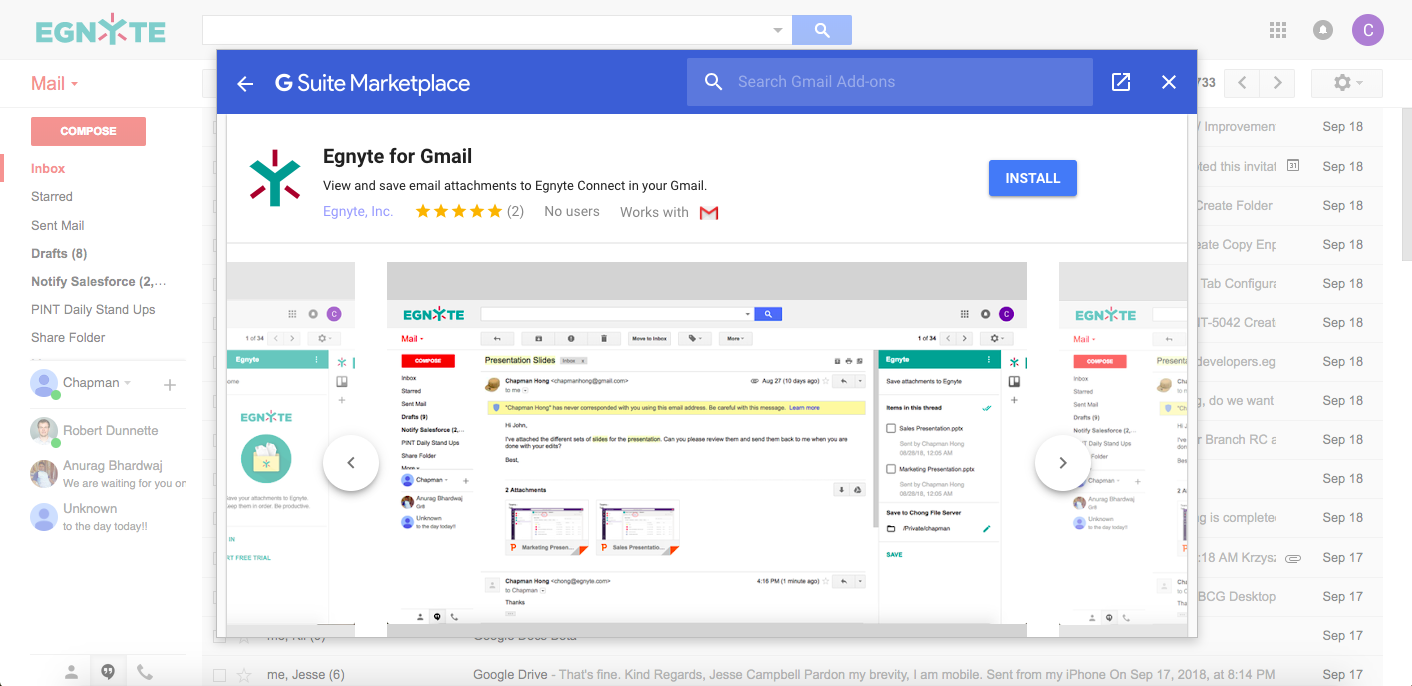The image size is (1412, 686).
Task: Click the attachment paperclip on Krzysztof email
Action: pos(1292,557)
